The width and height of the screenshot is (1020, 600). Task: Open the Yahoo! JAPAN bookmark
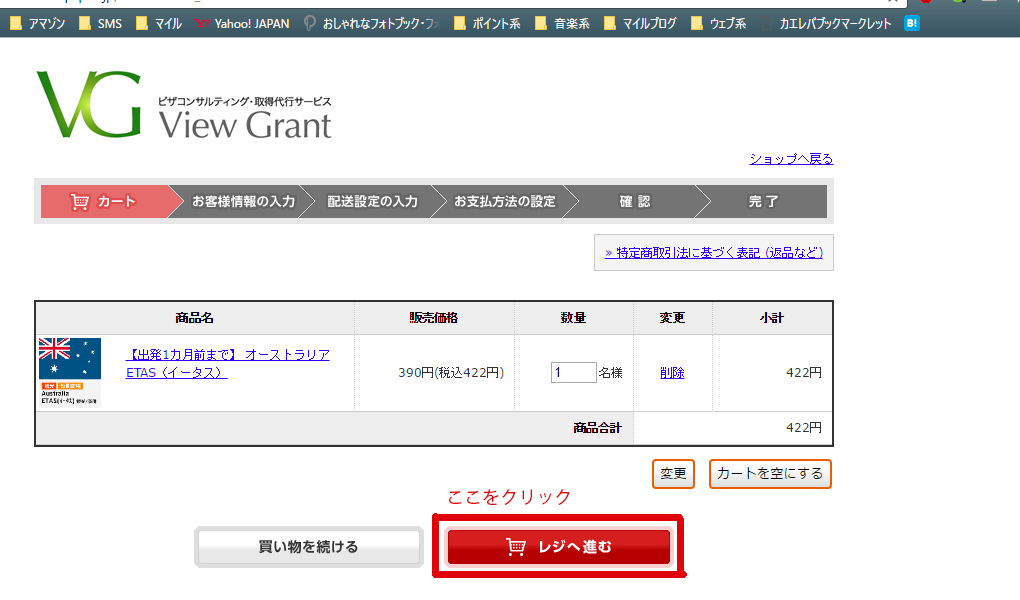coord(242,23)
